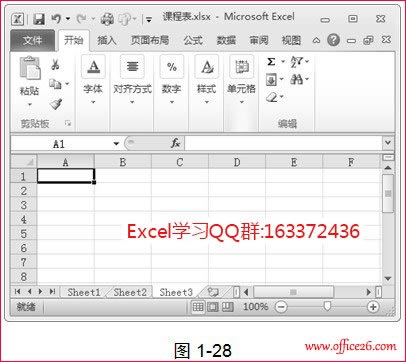This screenshot has height=362, width=406.
Task: Switch to Page Break Preview button
Action: [x=228, y=307]
